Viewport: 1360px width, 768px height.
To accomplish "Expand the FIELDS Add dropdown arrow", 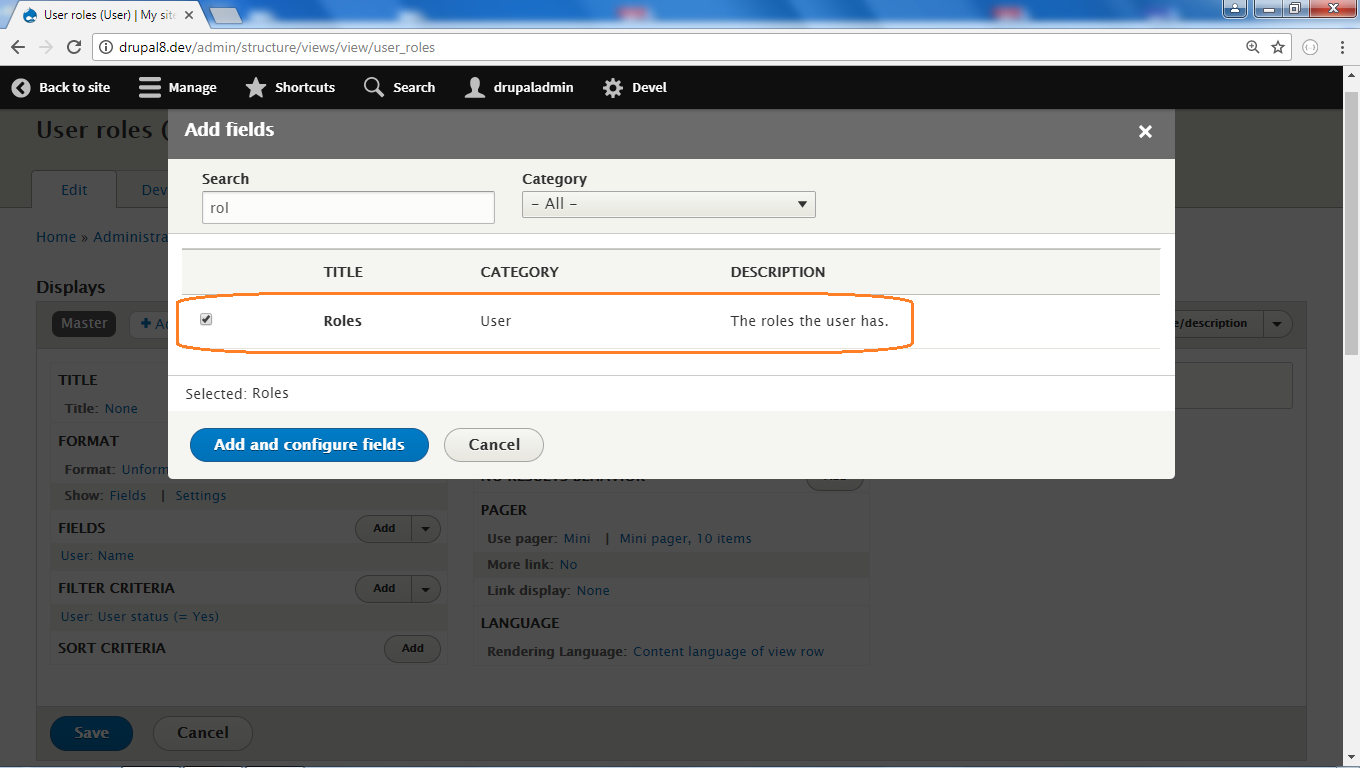I will [x=426, y=528].
